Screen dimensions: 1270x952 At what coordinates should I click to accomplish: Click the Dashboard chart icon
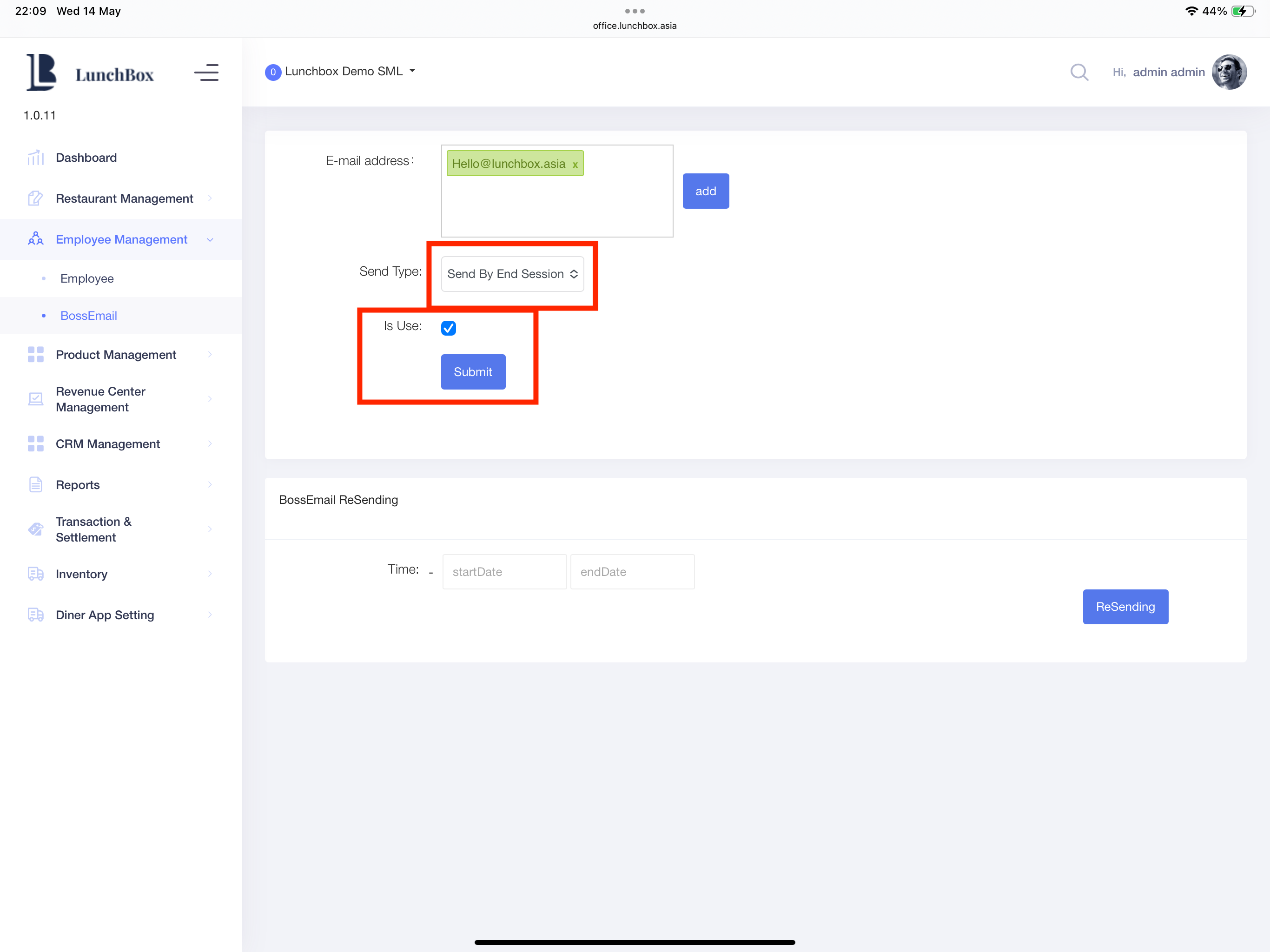(x=36, y=157)
